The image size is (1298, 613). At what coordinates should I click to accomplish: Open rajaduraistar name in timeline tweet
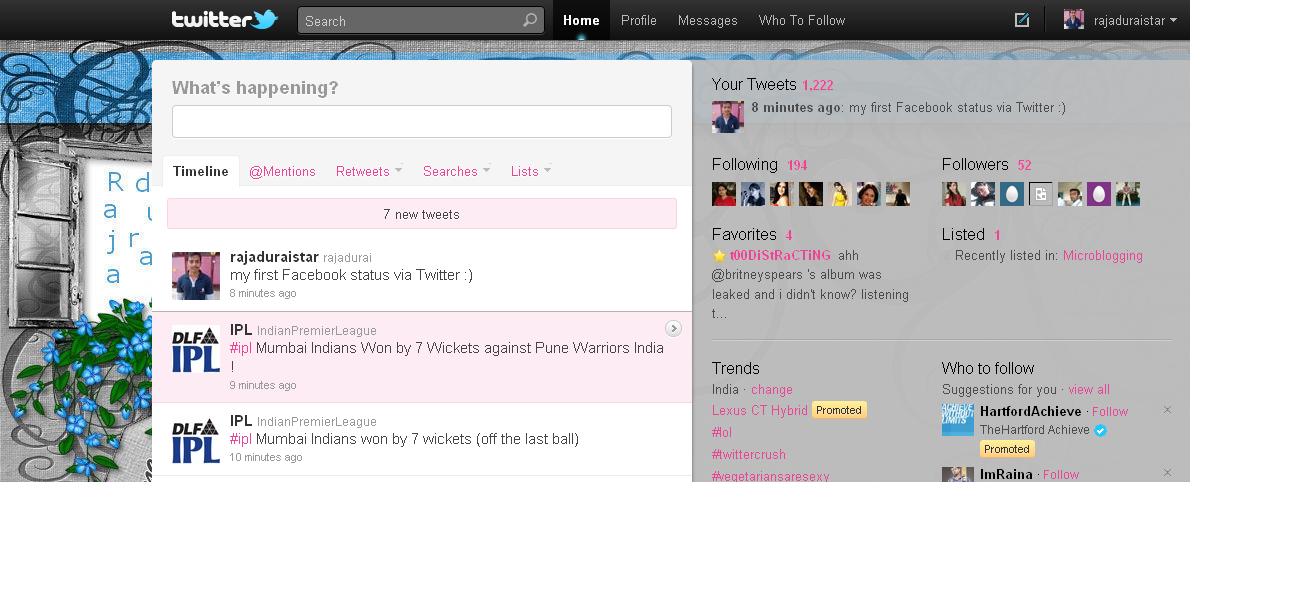(274, 257)
